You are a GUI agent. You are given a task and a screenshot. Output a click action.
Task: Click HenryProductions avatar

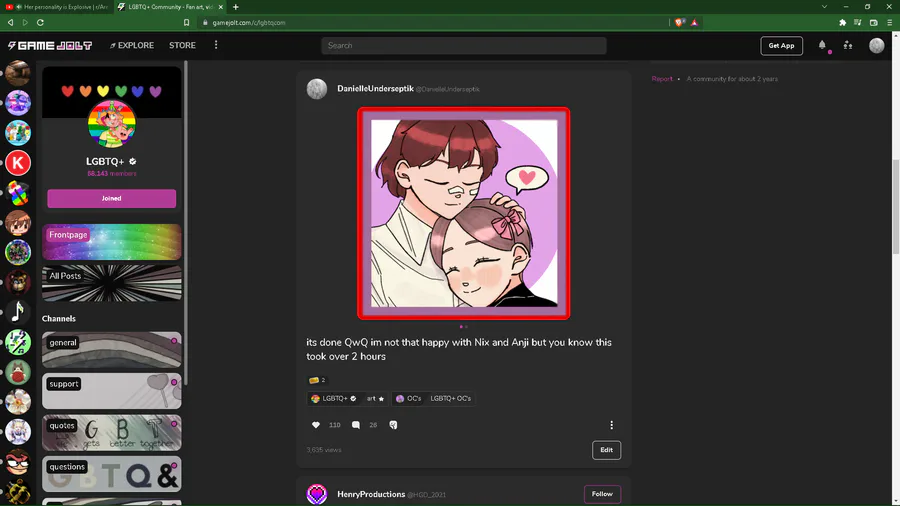pos(317,494)
